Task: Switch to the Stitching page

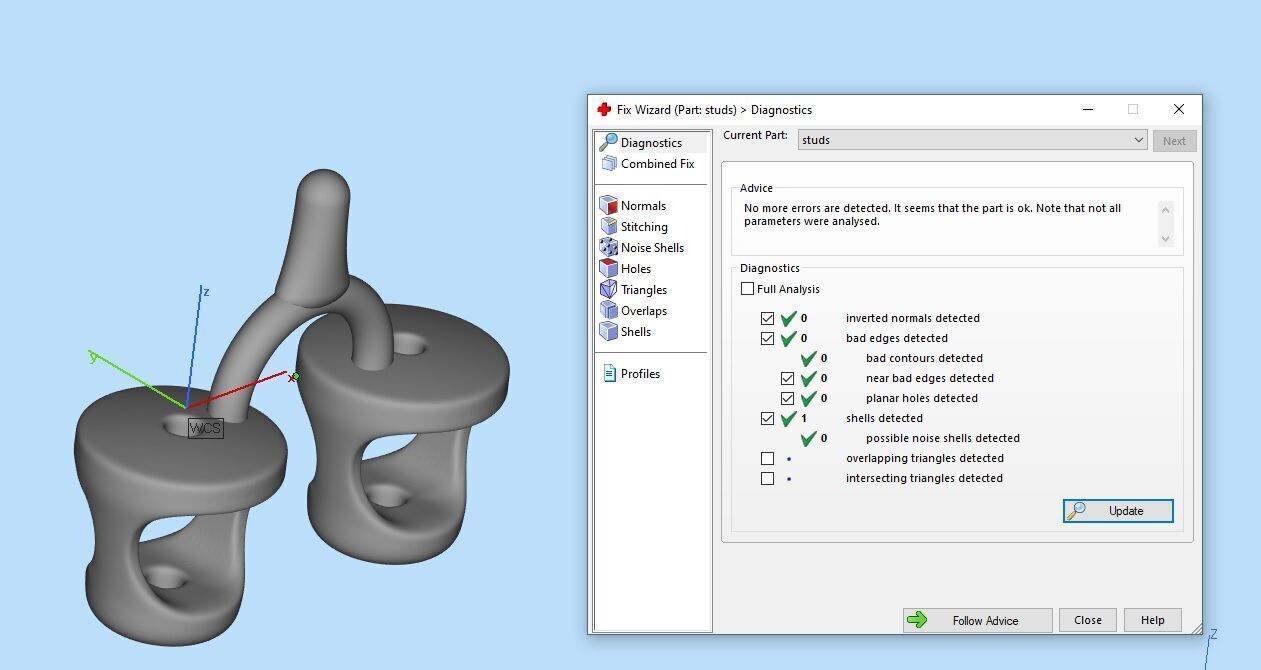Action: pyautogui.click(x=644, y=226)
